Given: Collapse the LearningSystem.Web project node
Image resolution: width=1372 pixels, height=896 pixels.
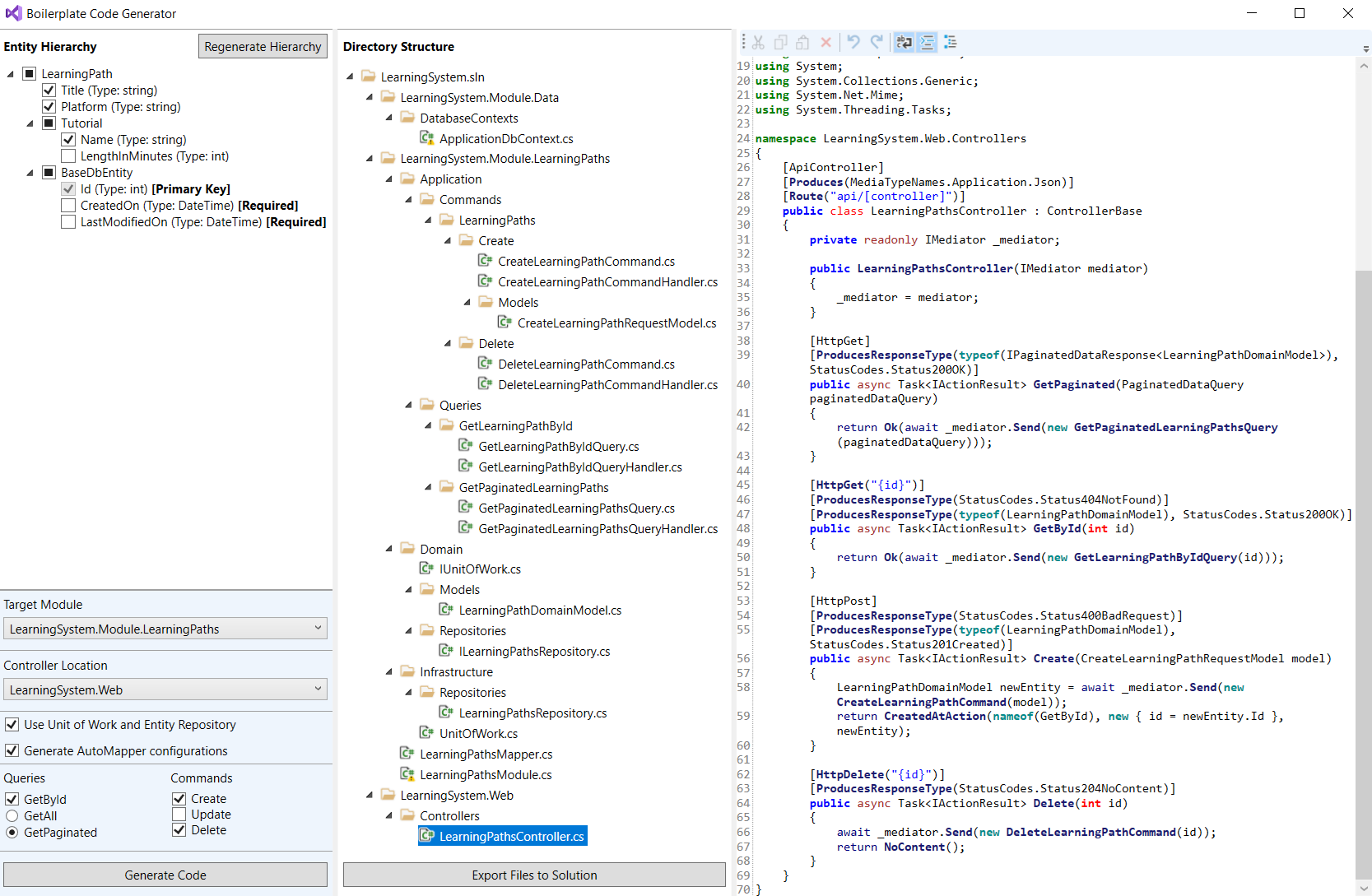Looking at the screenshot, I should coord(370,795).
